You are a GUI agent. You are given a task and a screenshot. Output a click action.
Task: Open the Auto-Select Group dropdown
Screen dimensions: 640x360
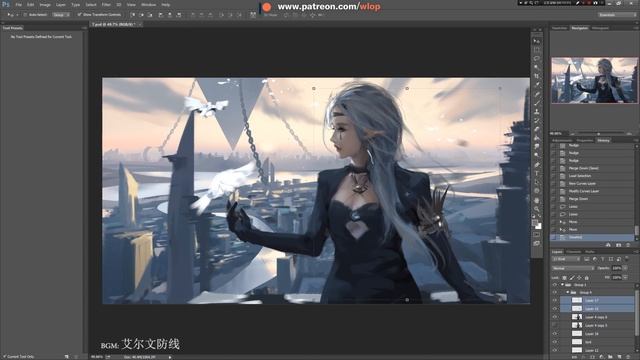[x=61, y=15]
